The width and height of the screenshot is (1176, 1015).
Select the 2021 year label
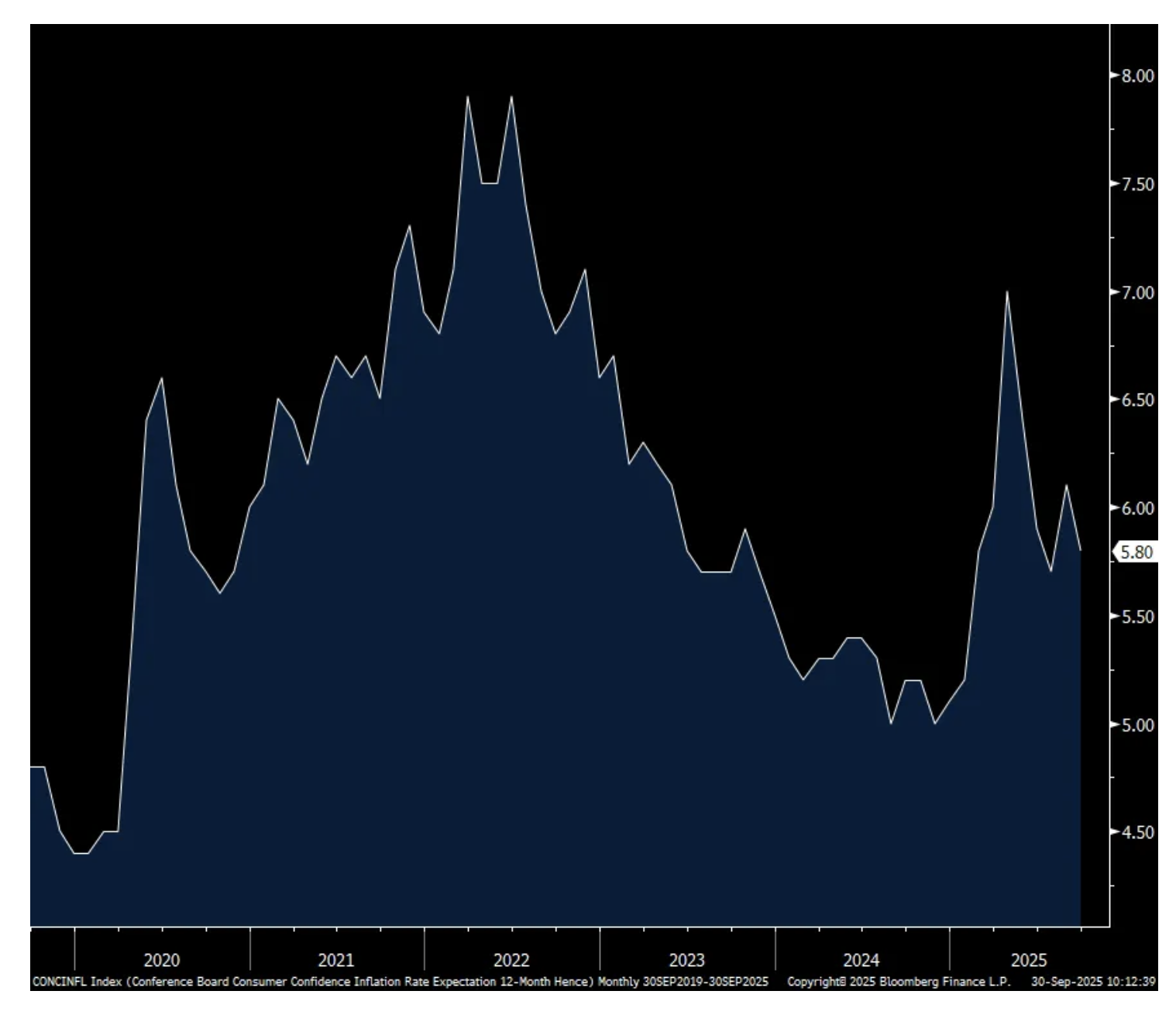[336, 961]
